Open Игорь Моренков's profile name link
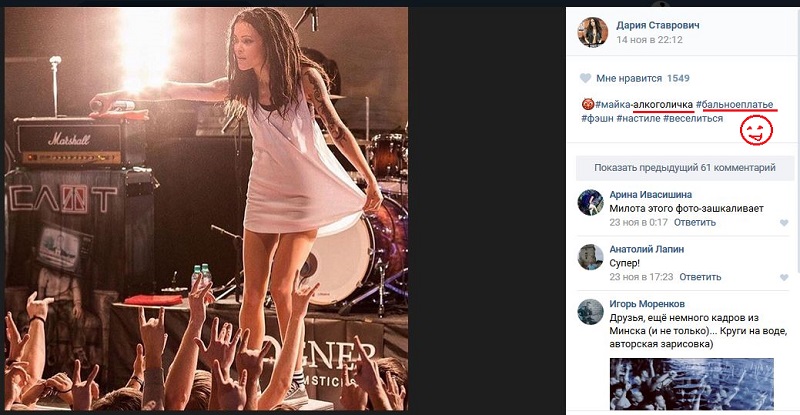Viewport: 800px width, 415px height. (646, 303)
